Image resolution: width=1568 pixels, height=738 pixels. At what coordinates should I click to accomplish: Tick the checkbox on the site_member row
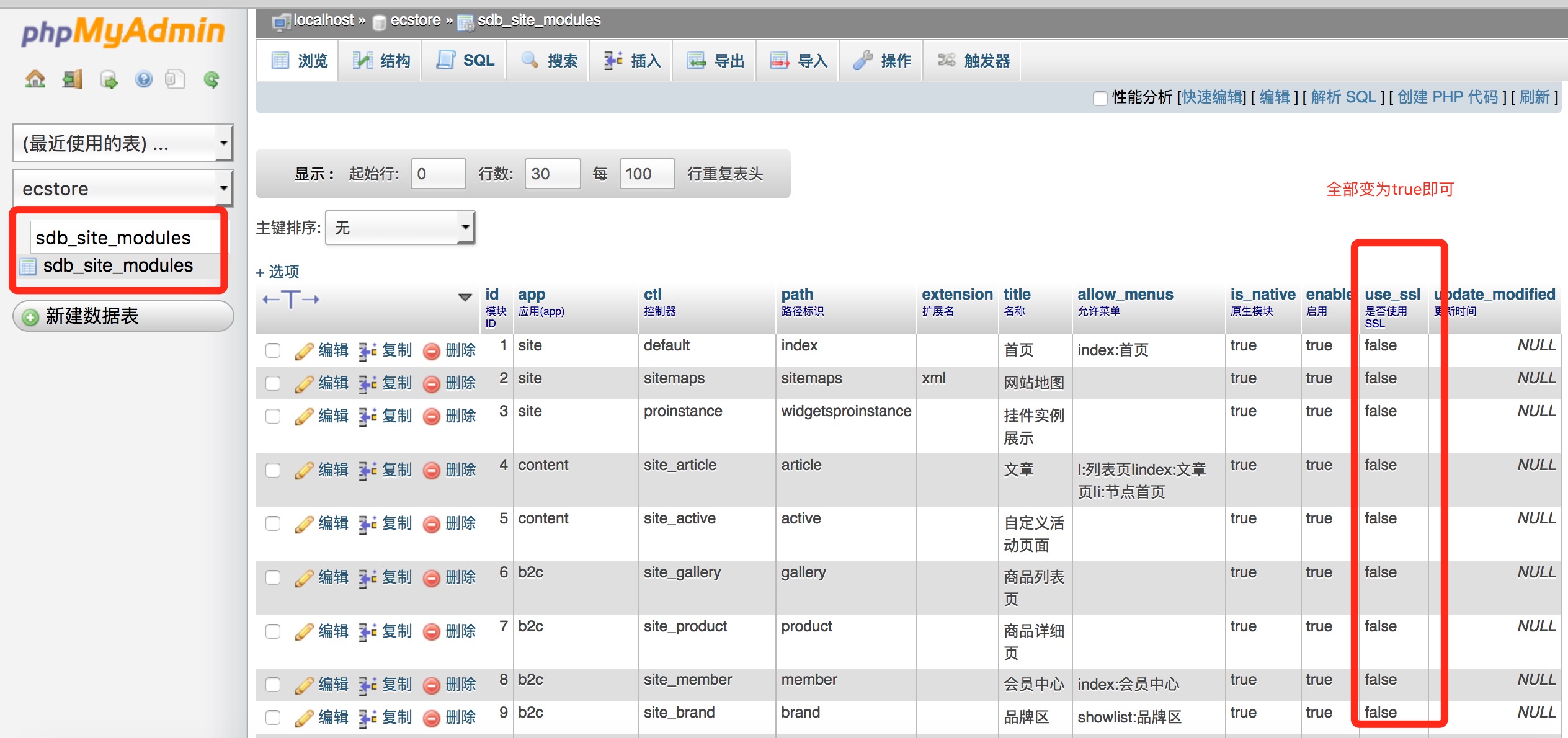click(x=273, y=683)
